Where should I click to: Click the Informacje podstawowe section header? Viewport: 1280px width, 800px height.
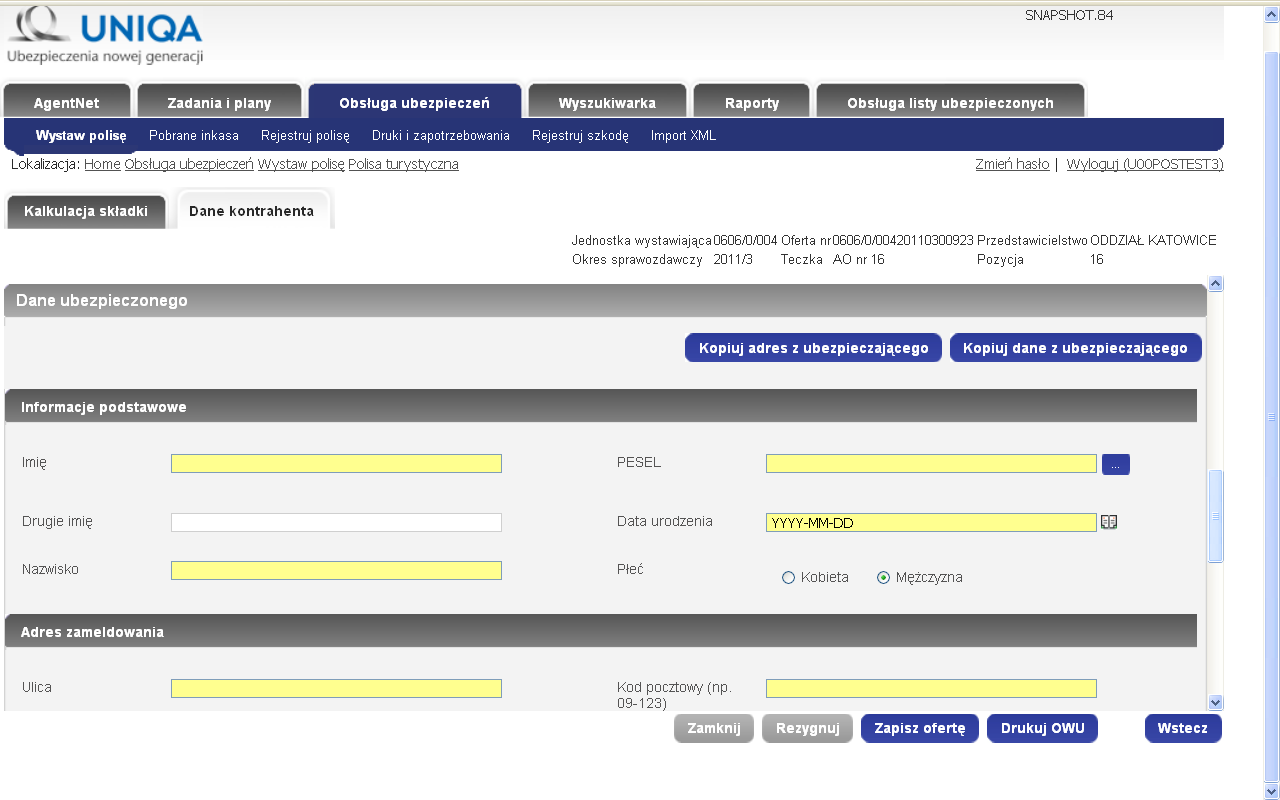[x=601, y=406]
